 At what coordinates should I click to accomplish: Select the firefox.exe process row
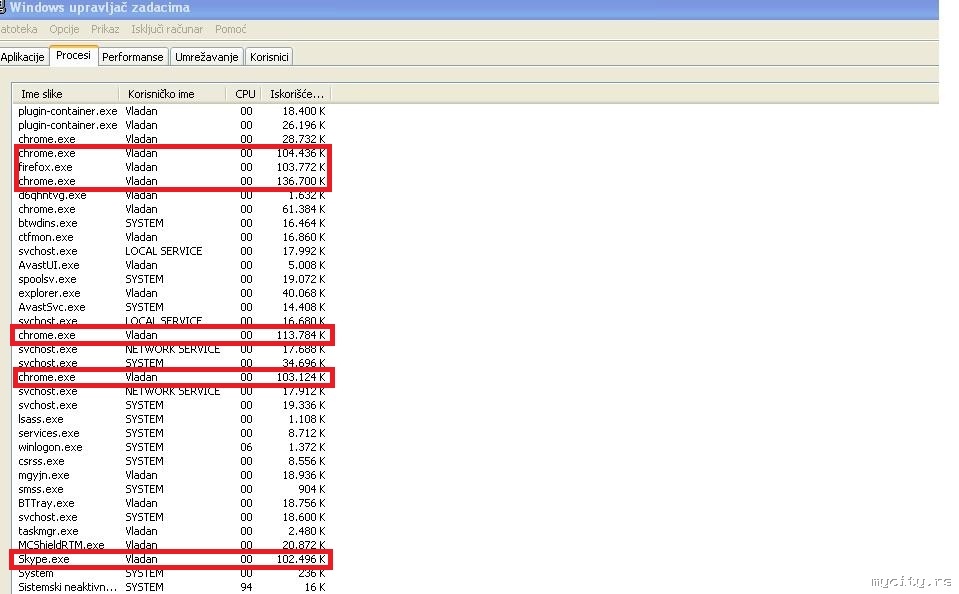pyautogui.click(x=171, y=168)
